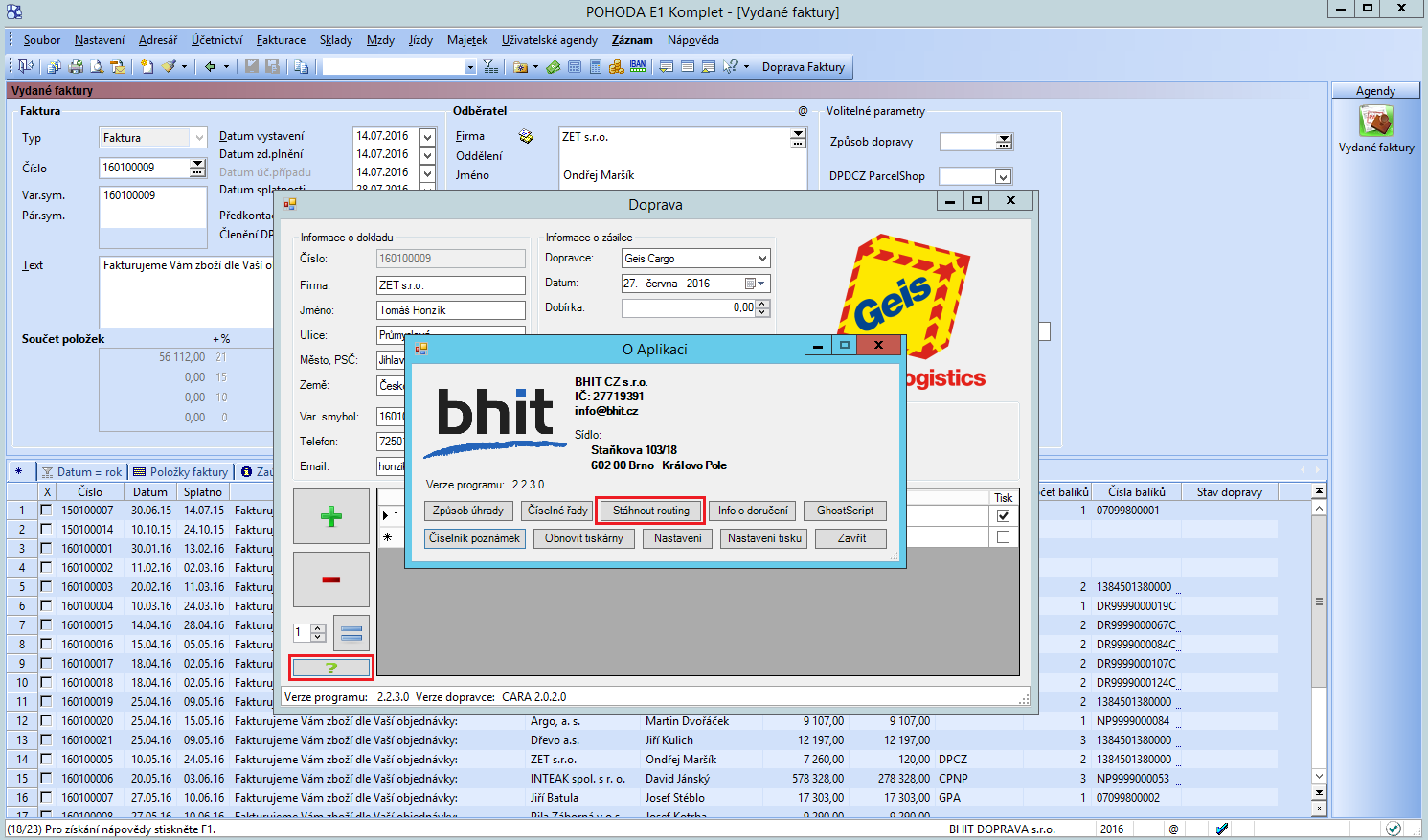Click the Nastavení tisku button
The image size is (1428, 840).
(764, 538)
